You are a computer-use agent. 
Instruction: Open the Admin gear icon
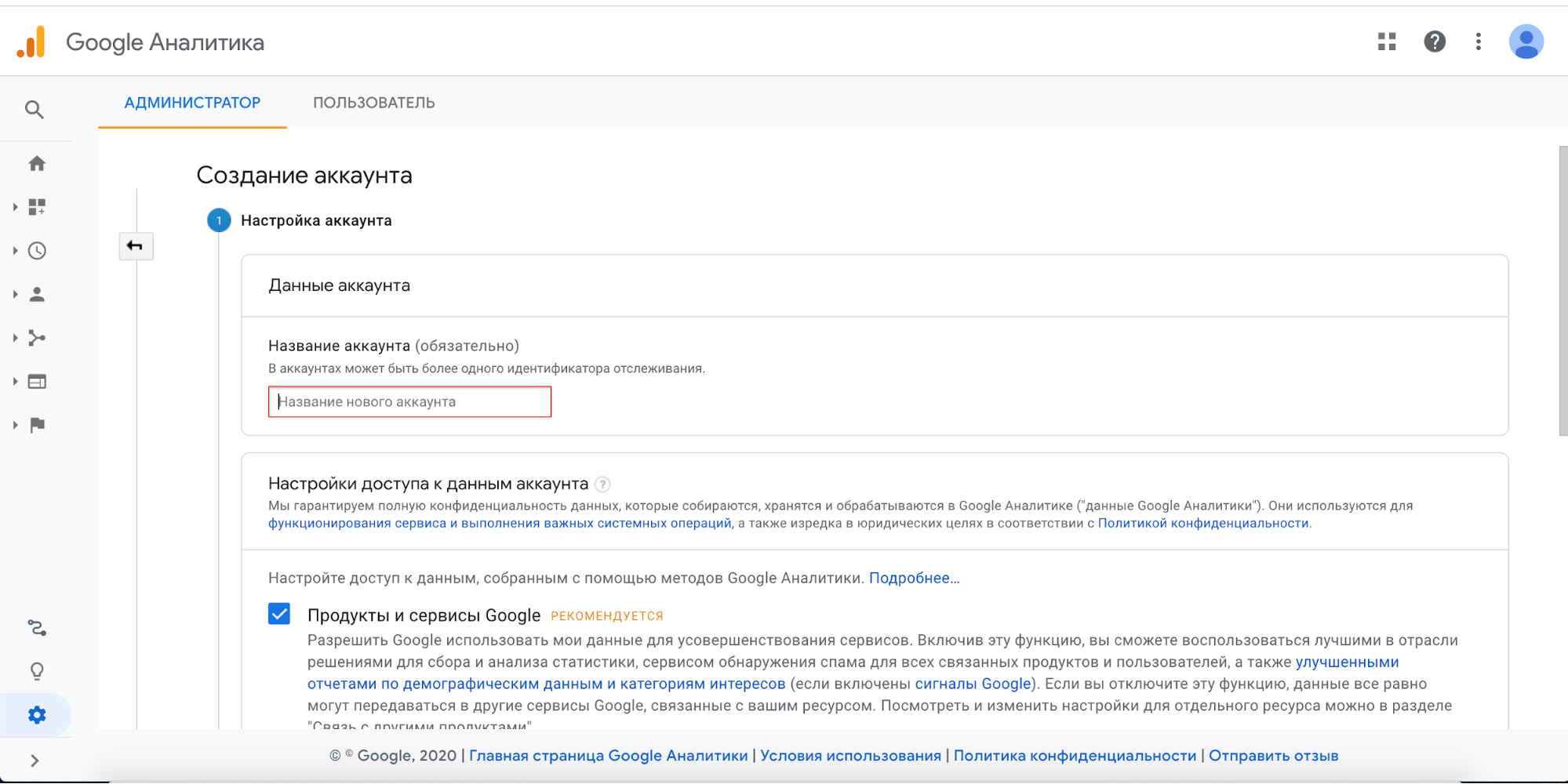(37, 715)
